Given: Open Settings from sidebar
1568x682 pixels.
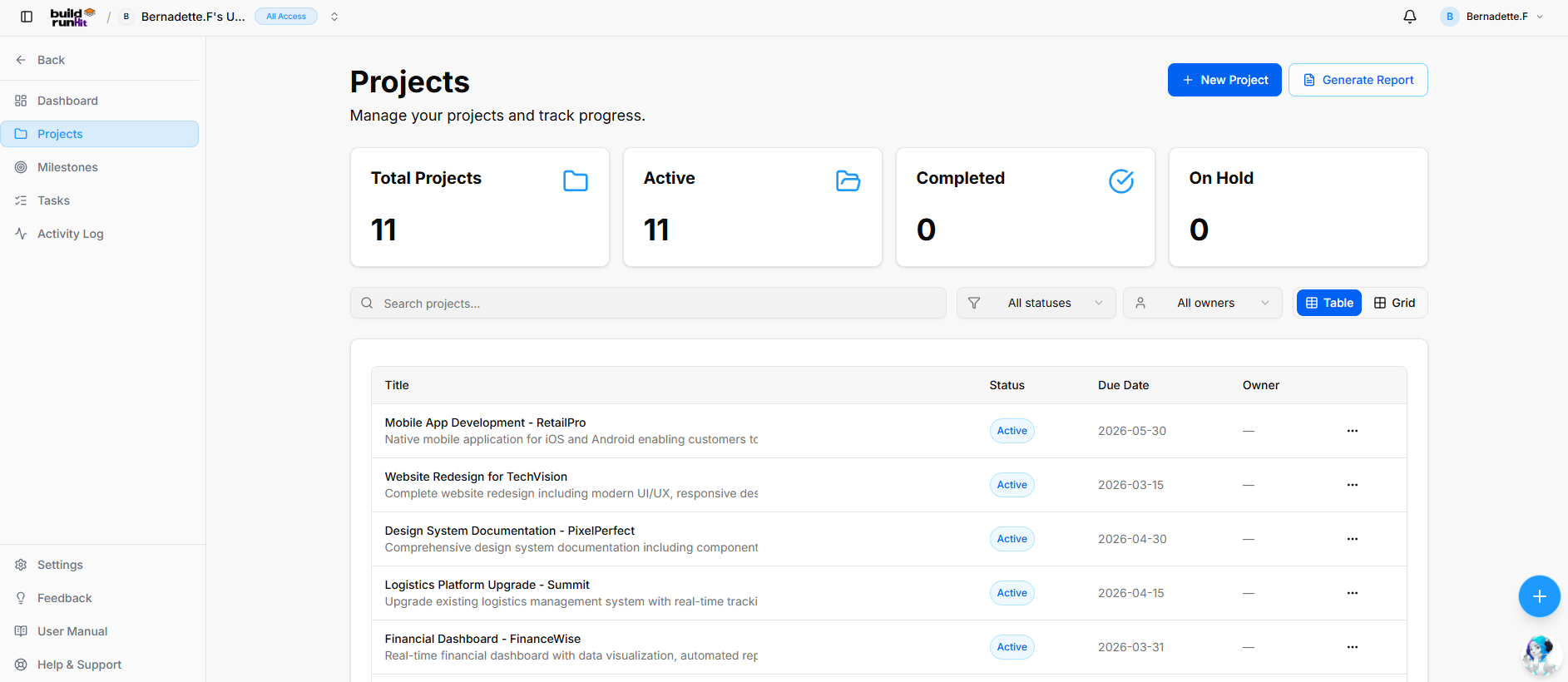Looking at the screenshot, I should [100, 565].
